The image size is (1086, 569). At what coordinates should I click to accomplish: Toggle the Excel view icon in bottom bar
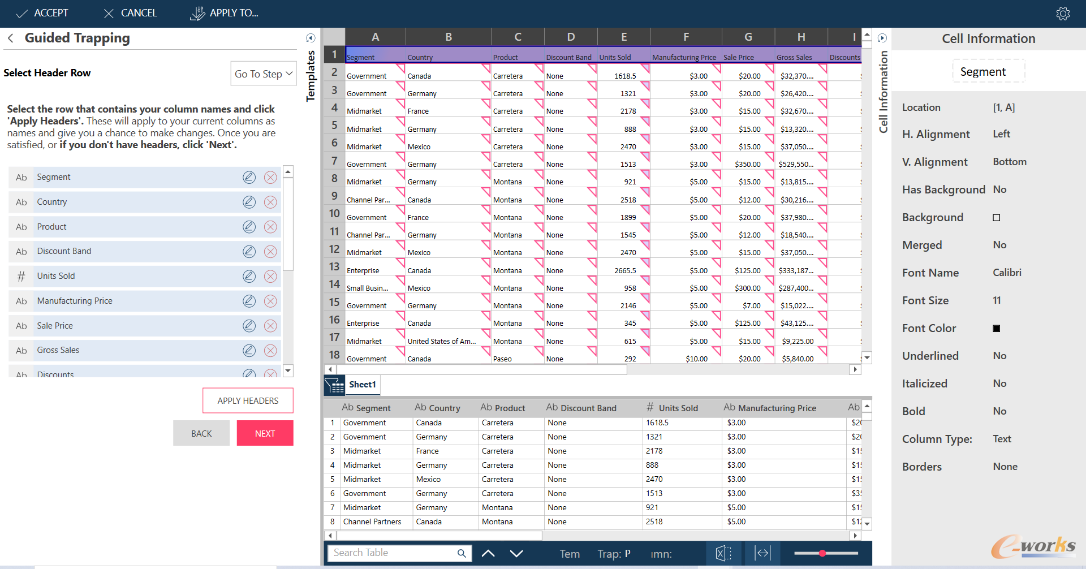pyautogui.click(x=722, y=553)
